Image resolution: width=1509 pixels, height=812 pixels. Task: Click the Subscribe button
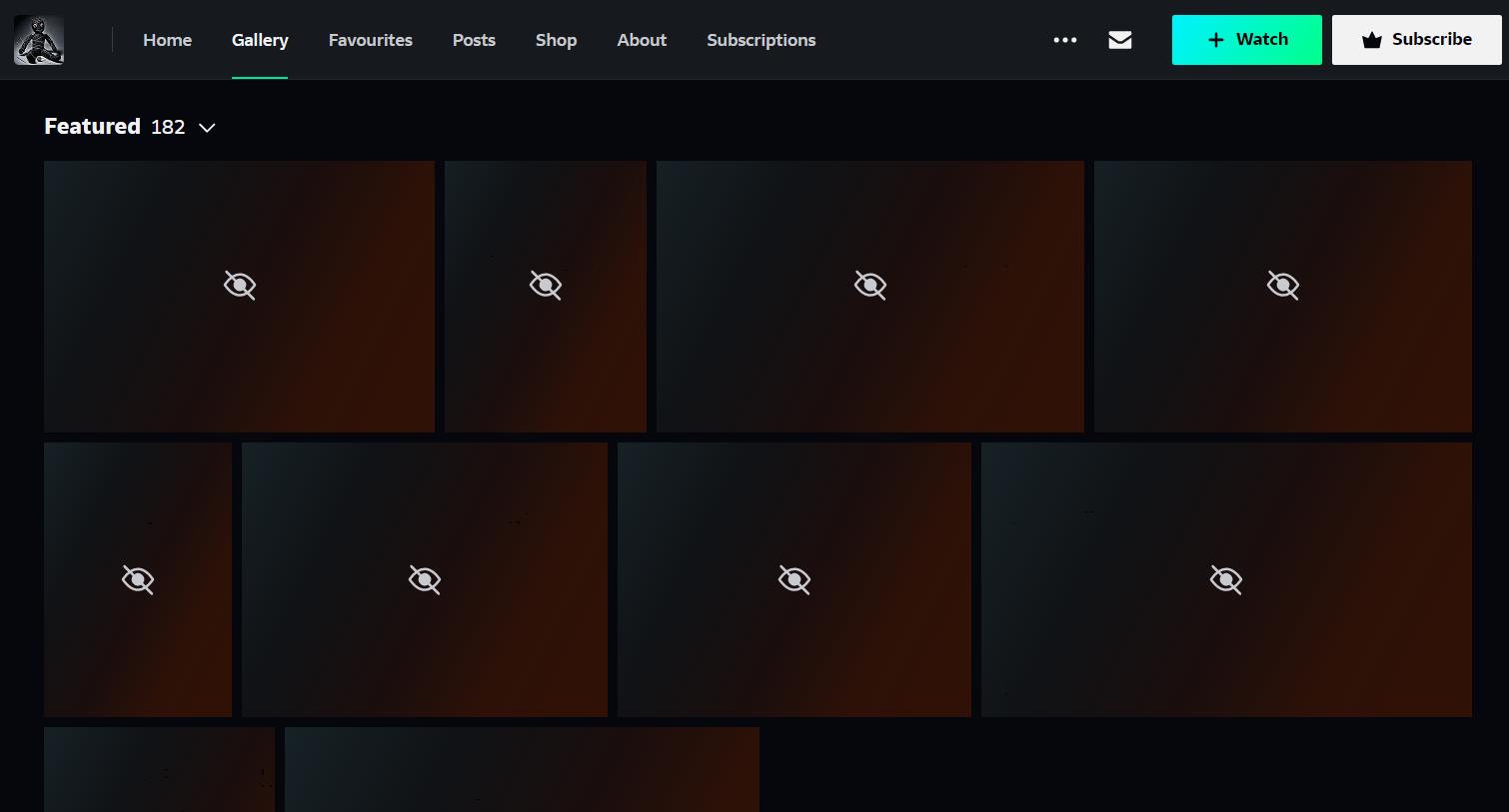(1416, 40)
